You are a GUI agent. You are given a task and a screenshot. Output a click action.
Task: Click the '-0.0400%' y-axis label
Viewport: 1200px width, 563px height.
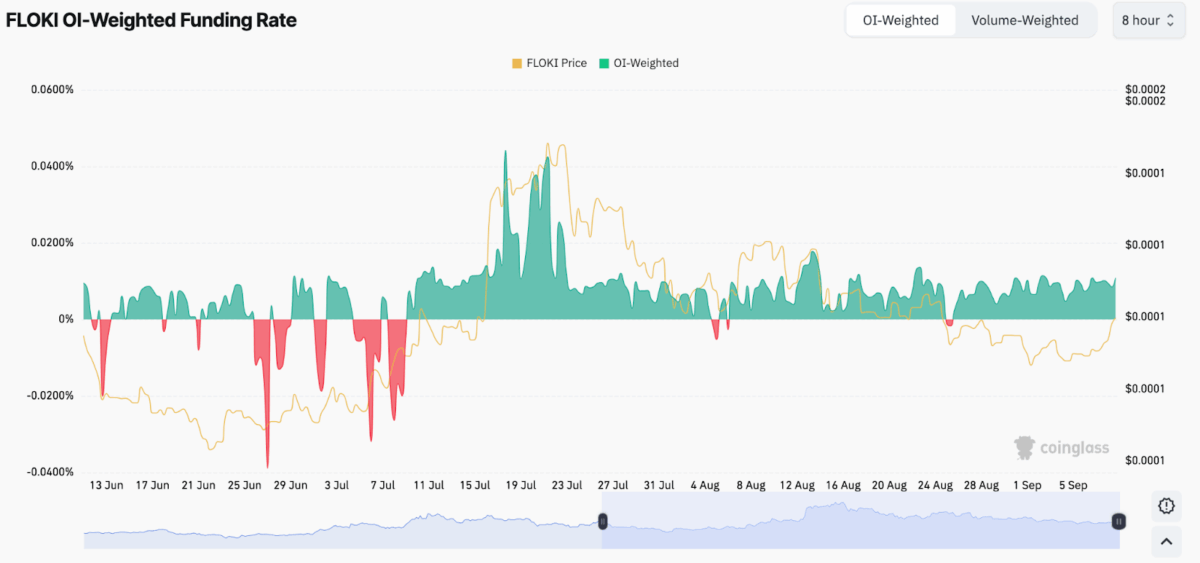coord(50,472)
